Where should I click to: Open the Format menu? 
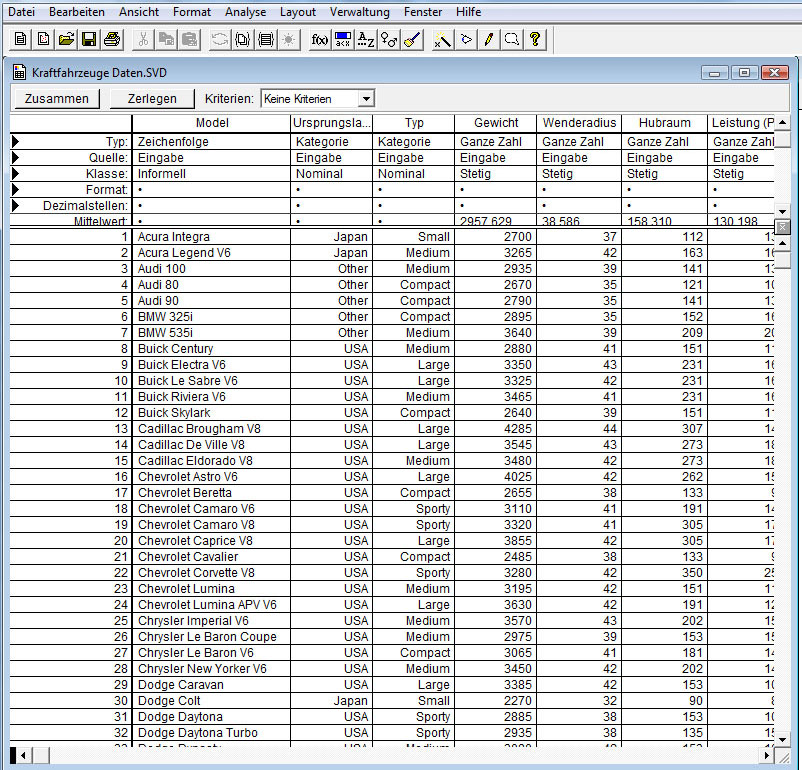[x=192, y=12]
